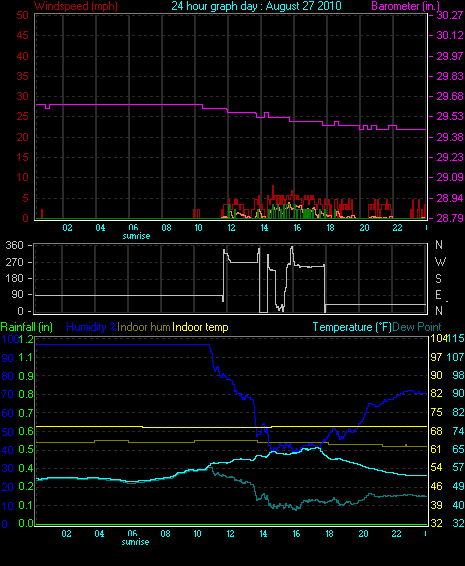Click yellow indoor temp axis value 104
This screenshot has height=566, width=465.
tap(438, 338)
